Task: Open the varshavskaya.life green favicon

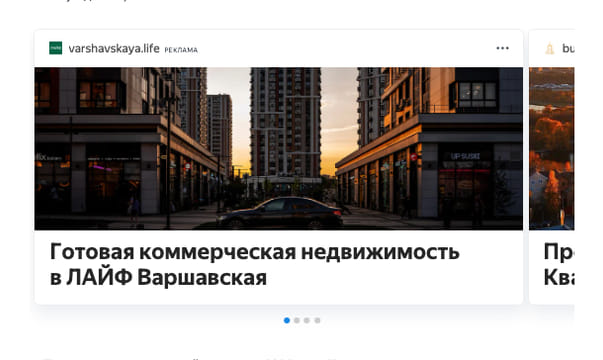Action: [x=56, y=48]
